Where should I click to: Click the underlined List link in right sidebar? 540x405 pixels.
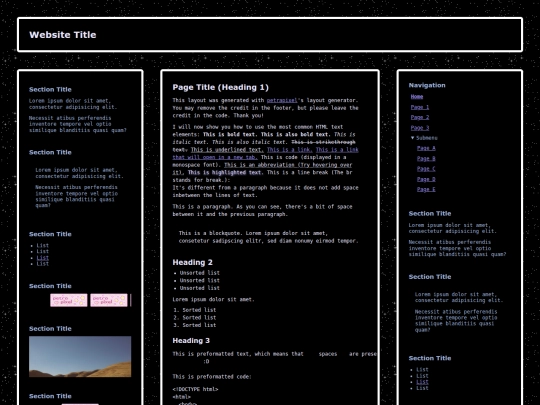423,382
